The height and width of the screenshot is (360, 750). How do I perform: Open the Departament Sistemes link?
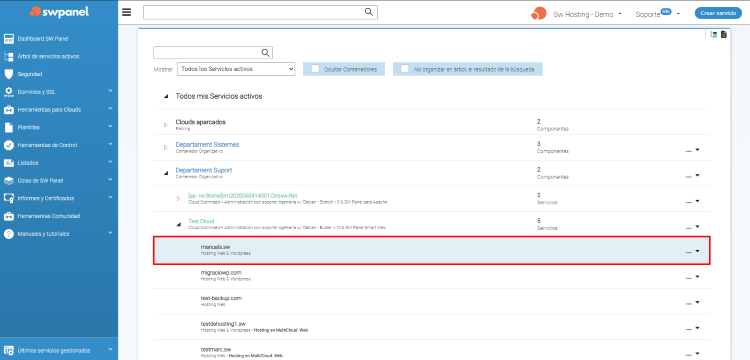tap(207, 144)
